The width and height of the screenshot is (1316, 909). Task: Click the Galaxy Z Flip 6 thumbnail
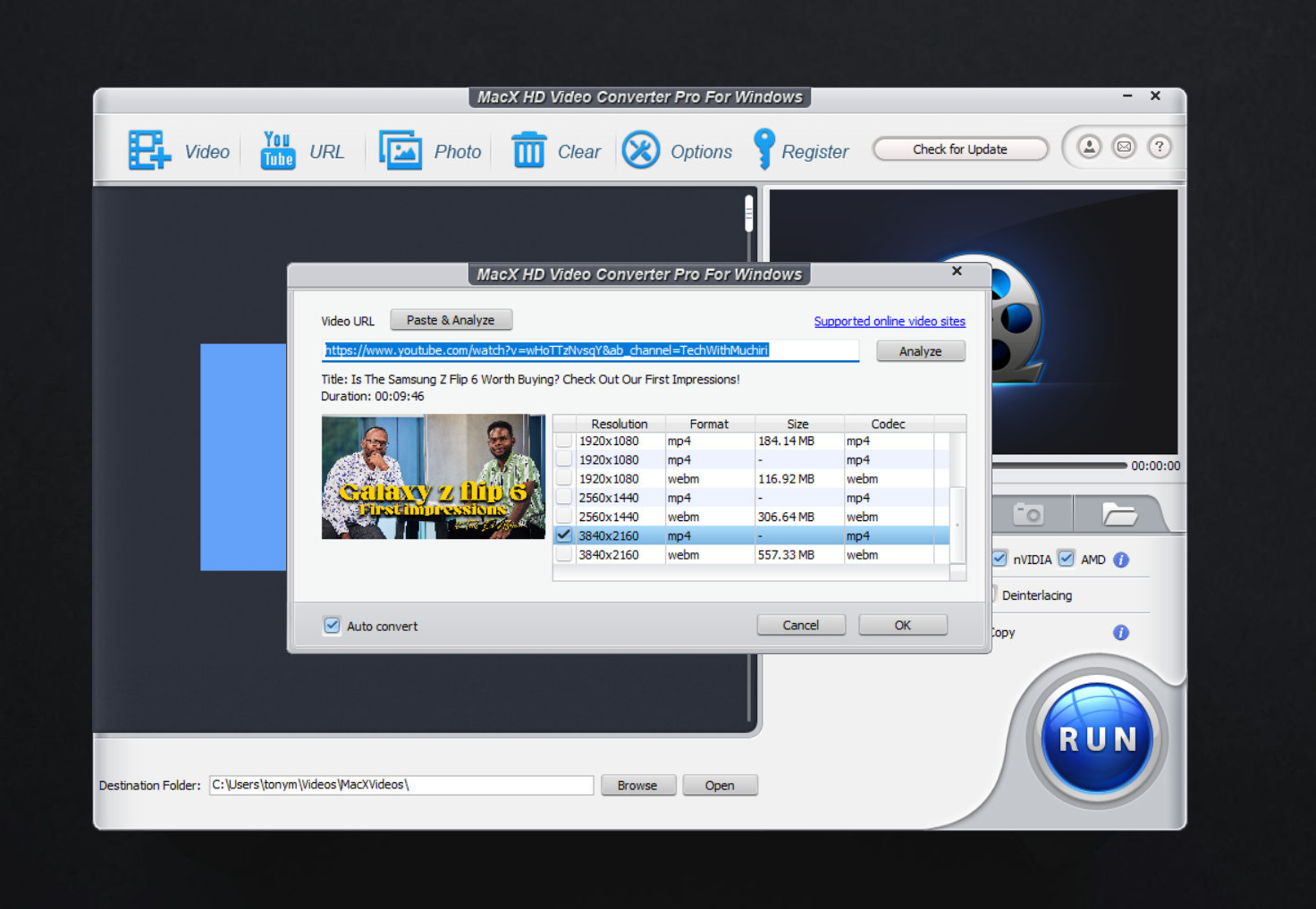[433, 476]
